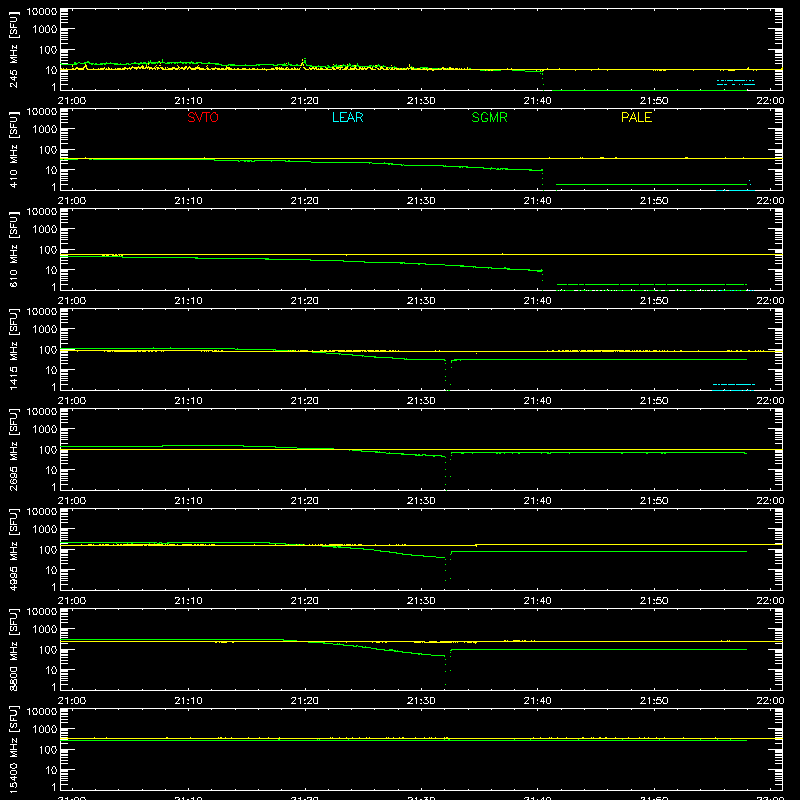The image size is (800, 800).
Task: Click 21:30 time label under 4995 MHz plot
Action: pos(421,601)
